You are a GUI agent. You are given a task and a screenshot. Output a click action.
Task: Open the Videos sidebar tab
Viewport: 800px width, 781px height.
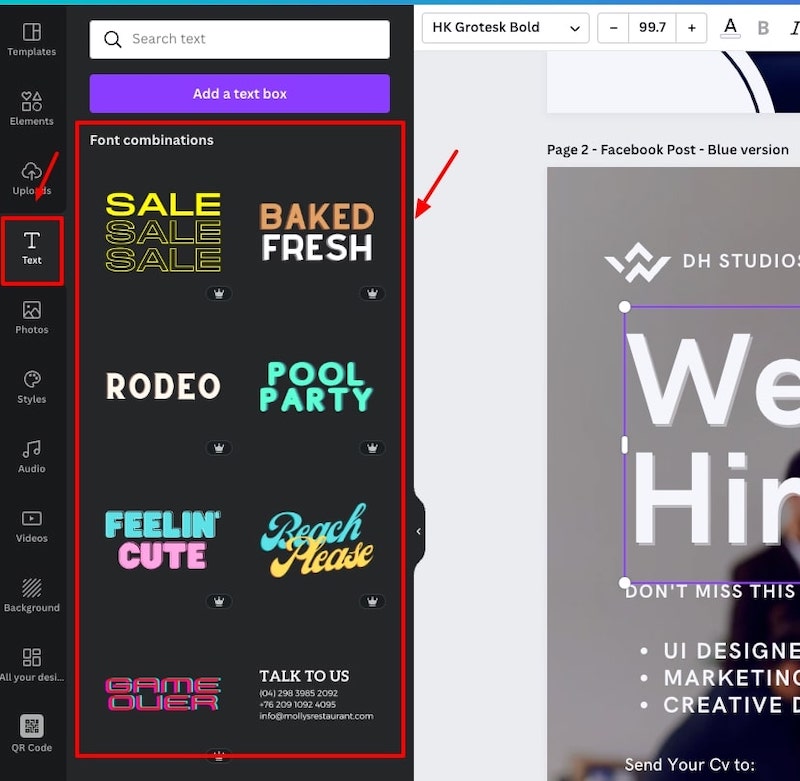tap(32, 526)
